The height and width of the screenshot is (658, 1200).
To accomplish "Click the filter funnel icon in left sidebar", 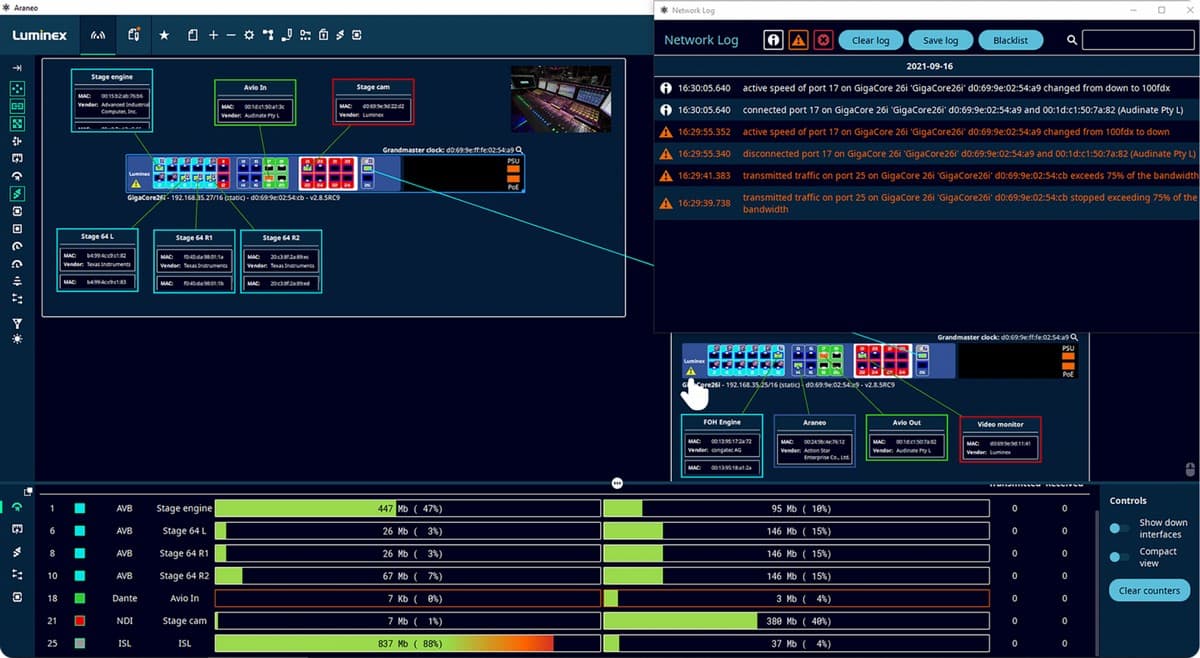I will pyautogui.click(x=17, y=323).
